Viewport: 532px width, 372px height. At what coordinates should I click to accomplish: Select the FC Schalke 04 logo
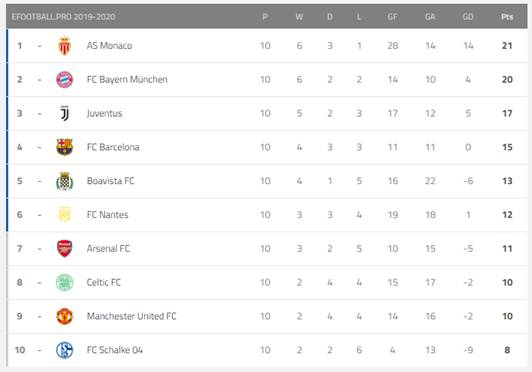coord(64,350)
